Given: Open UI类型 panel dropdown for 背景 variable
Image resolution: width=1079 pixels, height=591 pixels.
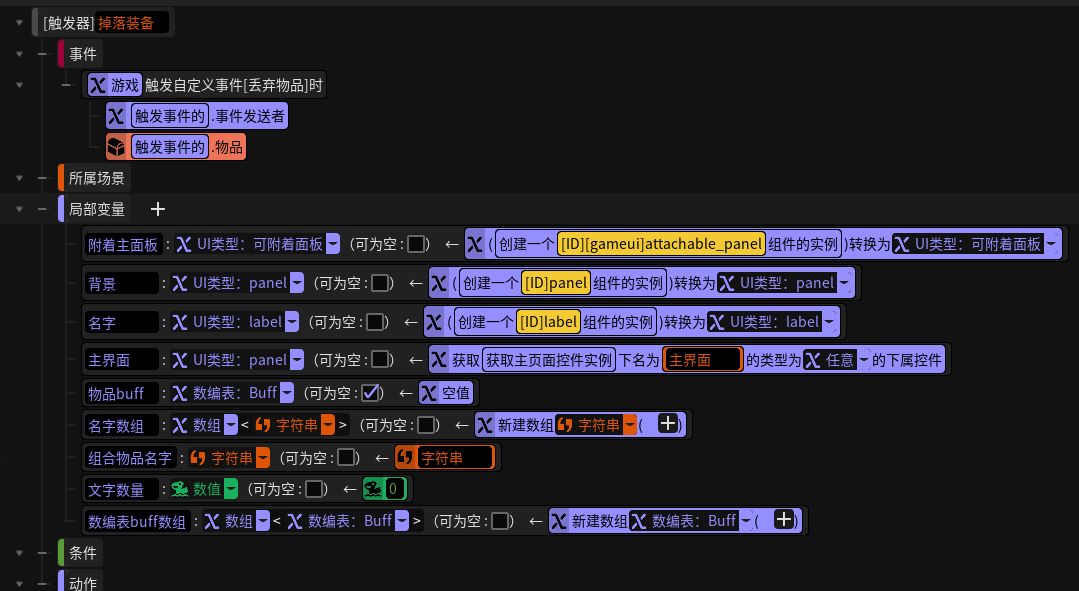Looking at the screenshot, I should (x=297, y=283).
